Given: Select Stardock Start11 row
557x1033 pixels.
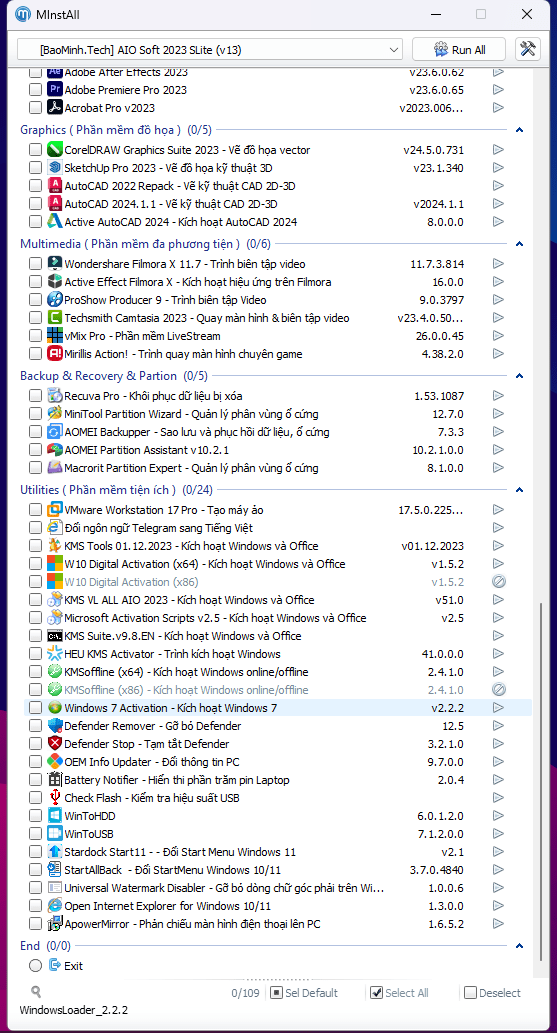Looking at the screenshot, I should point(278,852).
